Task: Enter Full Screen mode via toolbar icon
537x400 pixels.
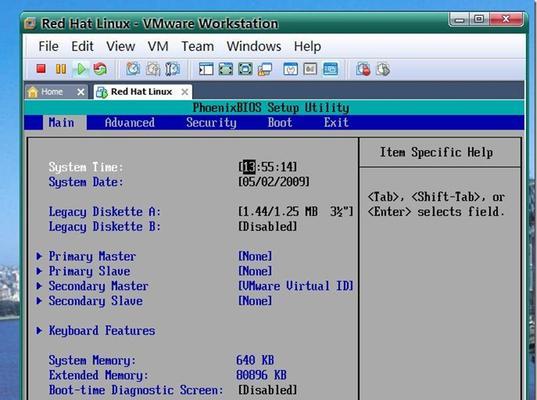Action: tap(245, 69)
